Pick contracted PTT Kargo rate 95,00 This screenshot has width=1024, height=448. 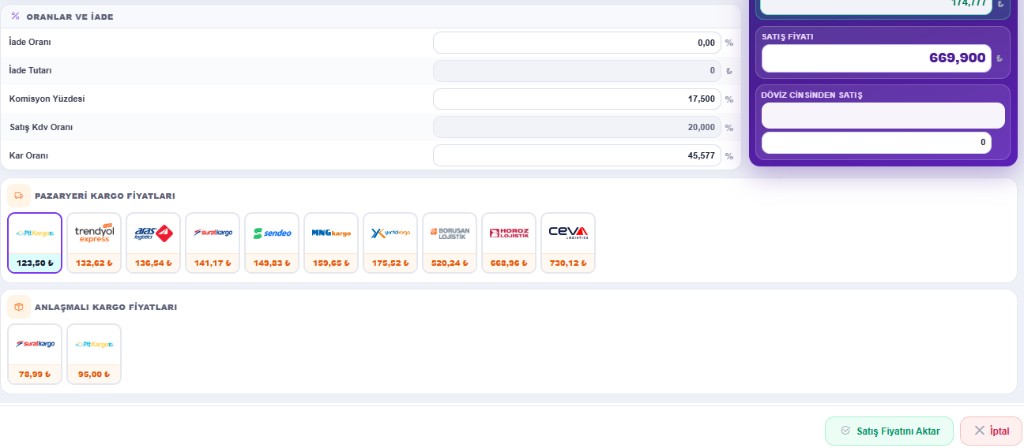94,354
